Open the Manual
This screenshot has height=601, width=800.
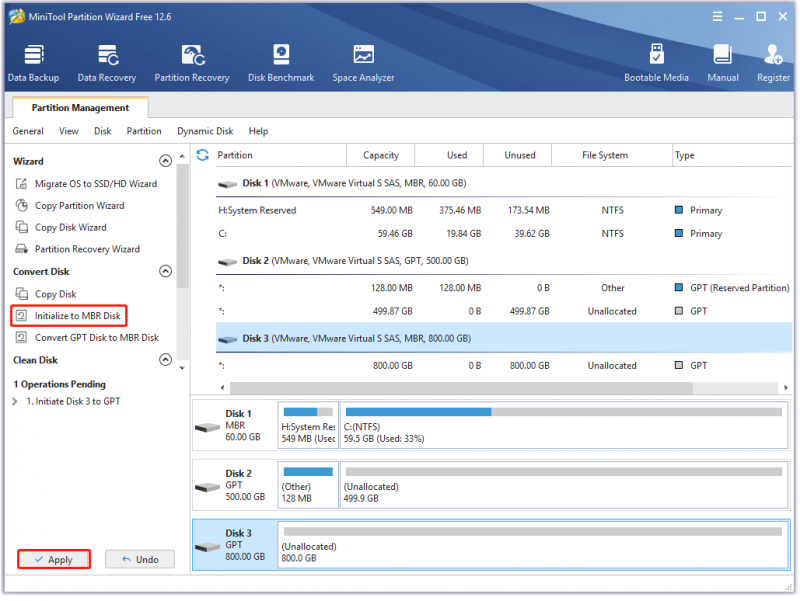[723, 63]
